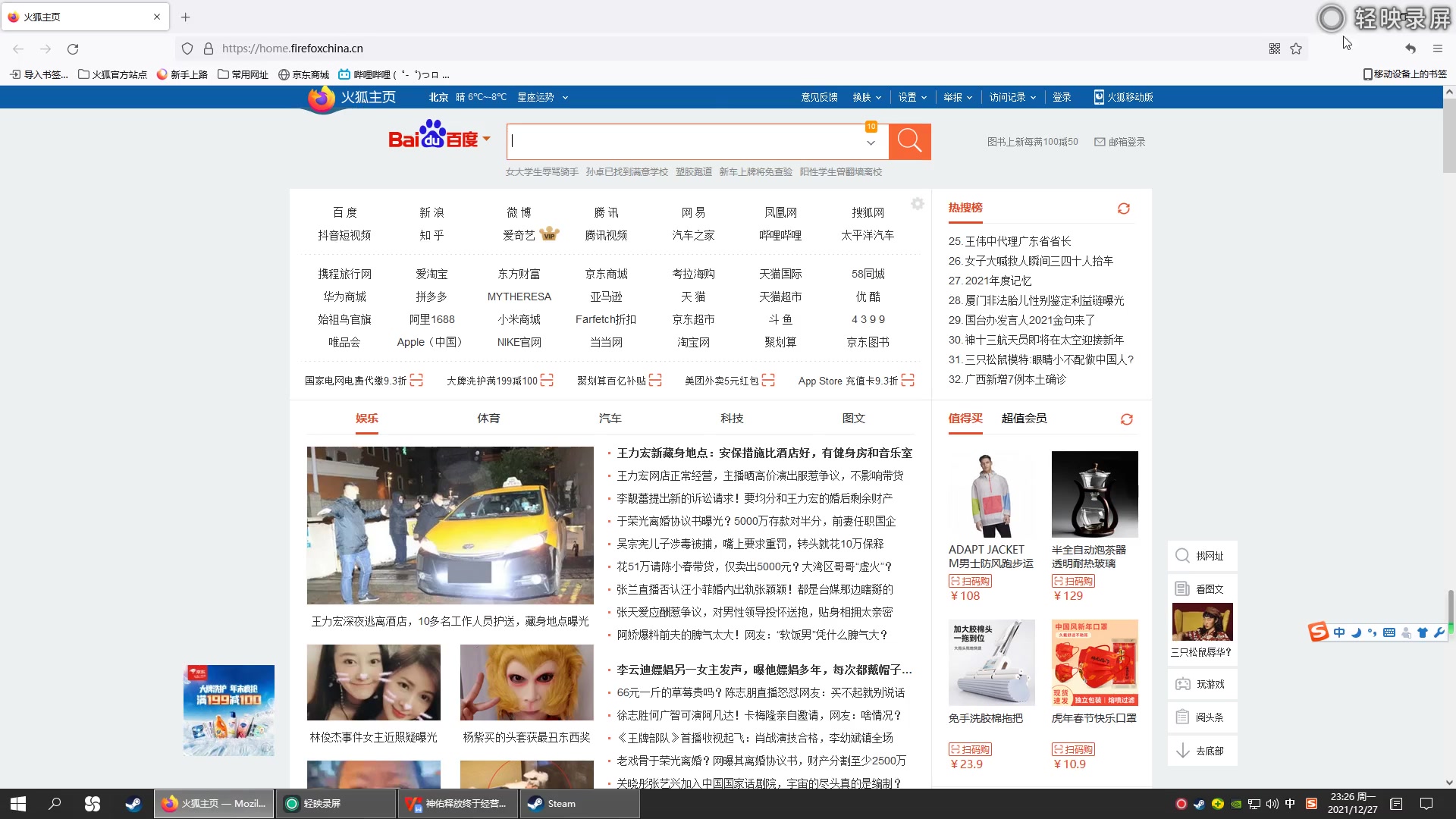Switch to the 体育 news tab
1456x819 pixels.
click(488, 419)
